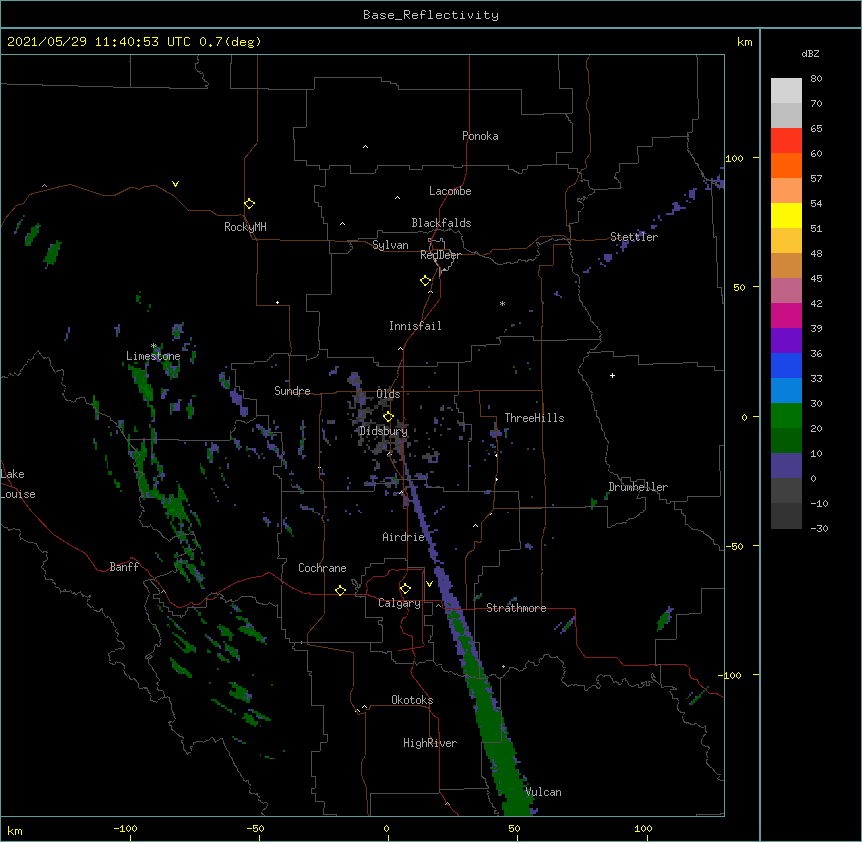Select the yellow V marker northwest of RockyMH

[x=175, y=184]
